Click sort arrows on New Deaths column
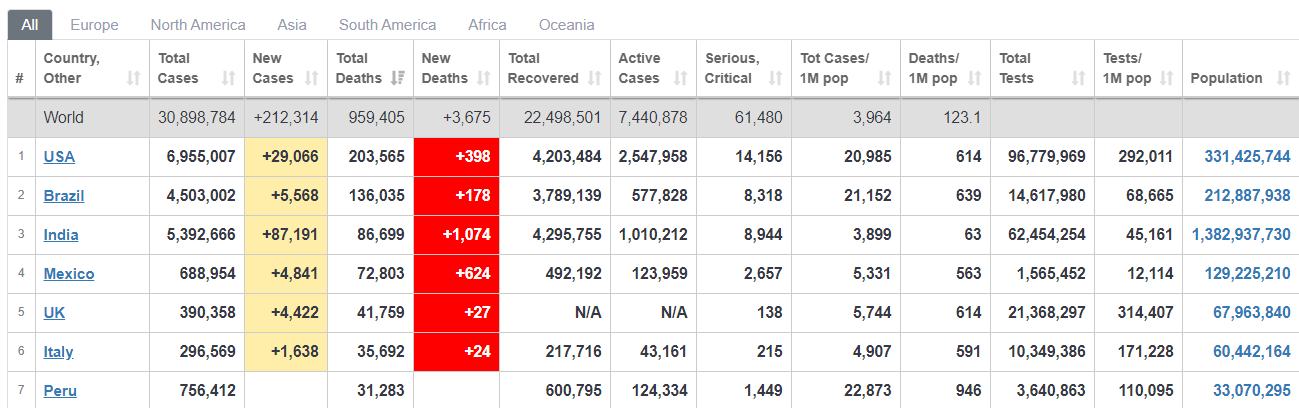1299x408 pixels. click(485, 78)
